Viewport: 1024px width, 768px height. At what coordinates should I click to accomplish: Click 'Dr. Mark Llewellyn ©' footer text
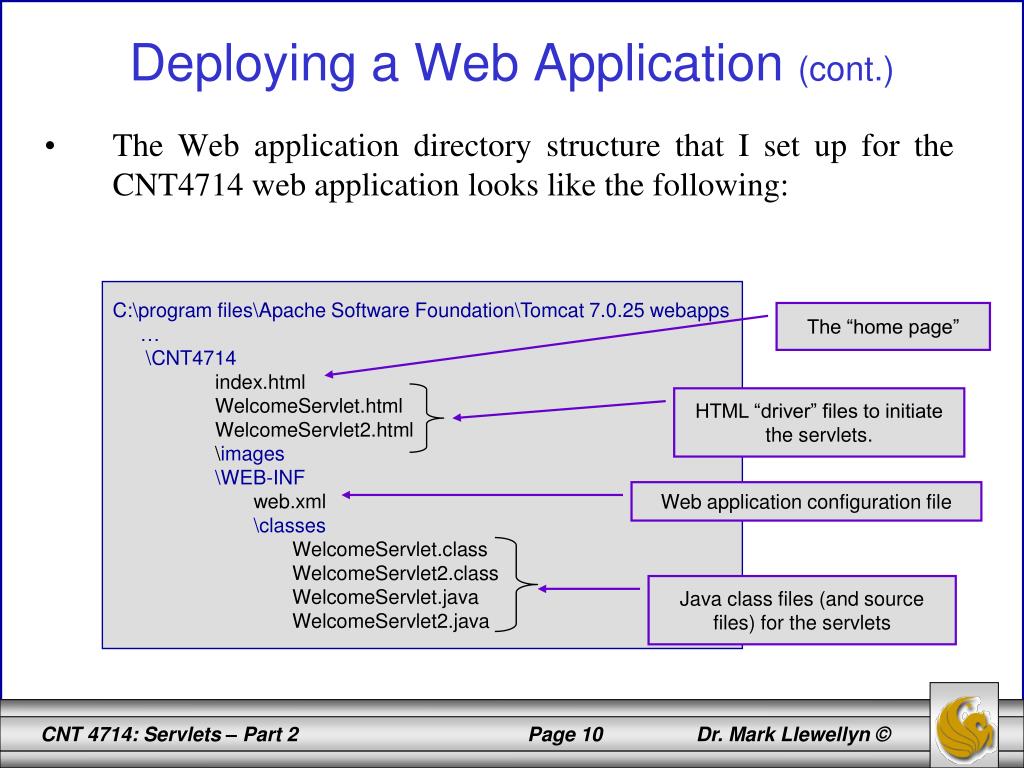(x=794, y=735)
